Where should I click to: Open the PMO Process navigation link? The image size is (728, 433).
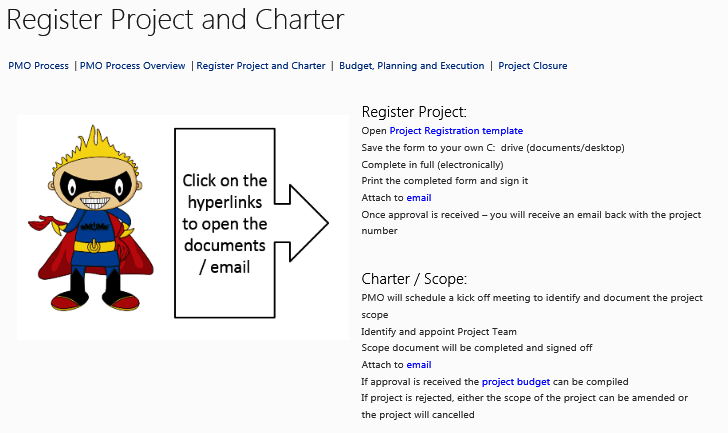38,66
